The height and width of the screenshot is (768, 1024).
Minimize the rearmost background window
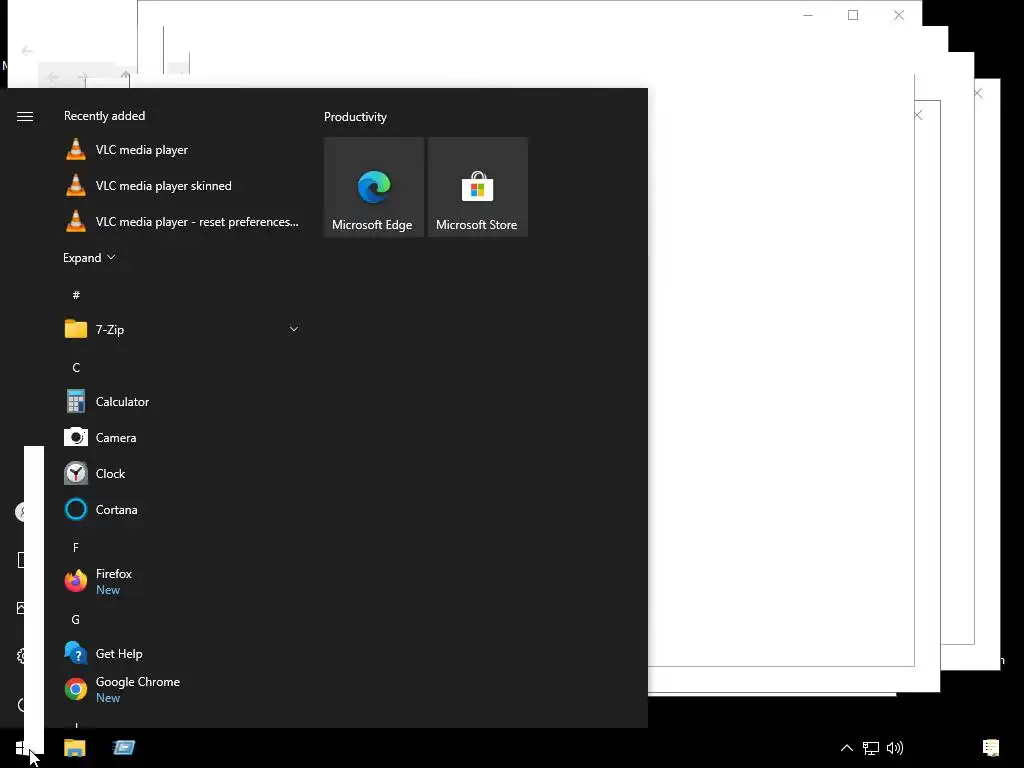[808, 15]
